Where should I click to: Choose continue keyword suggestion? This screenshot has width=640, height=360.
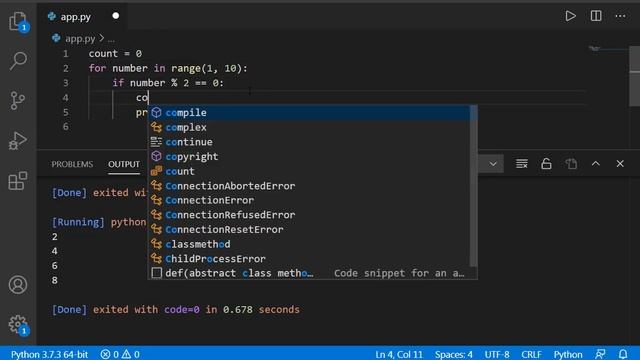[309, 142]
